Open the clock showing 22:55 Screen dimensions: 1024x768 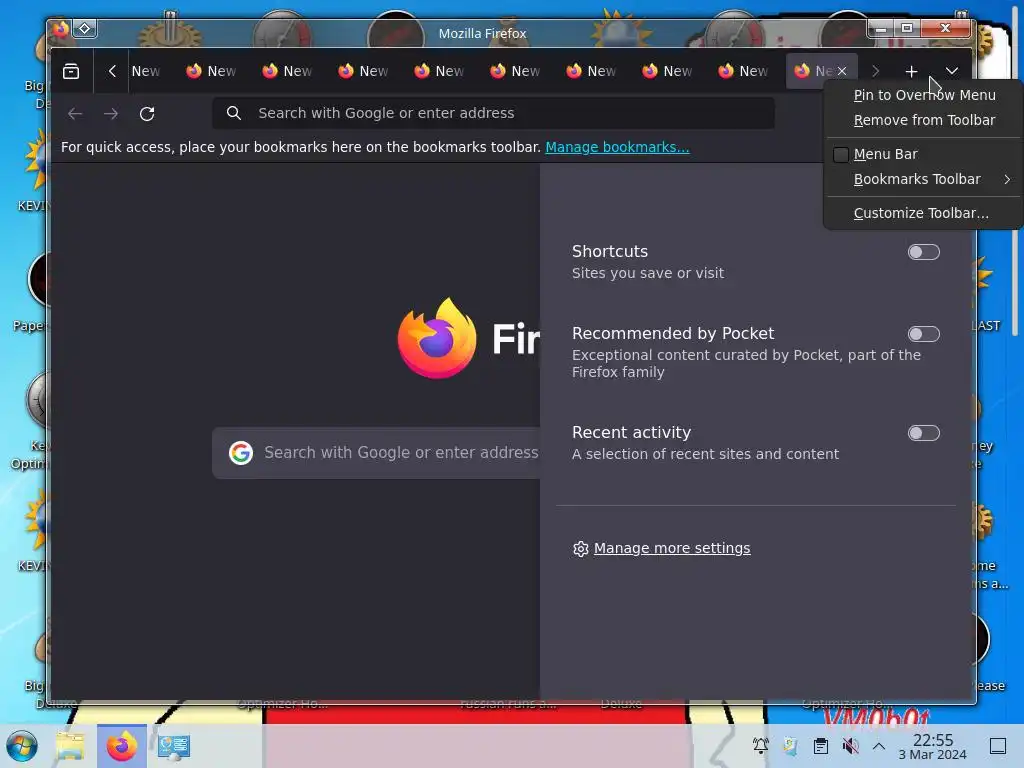point(933,746)
